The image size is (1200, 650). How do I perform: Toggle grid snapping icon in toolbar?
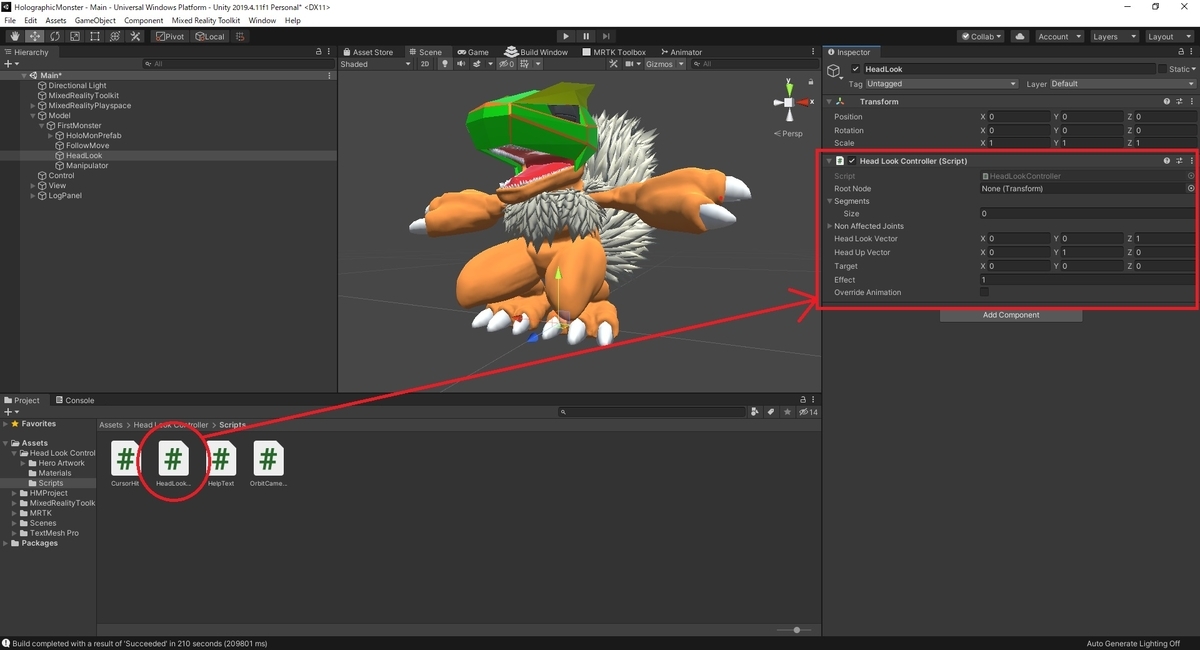point(240,36)
